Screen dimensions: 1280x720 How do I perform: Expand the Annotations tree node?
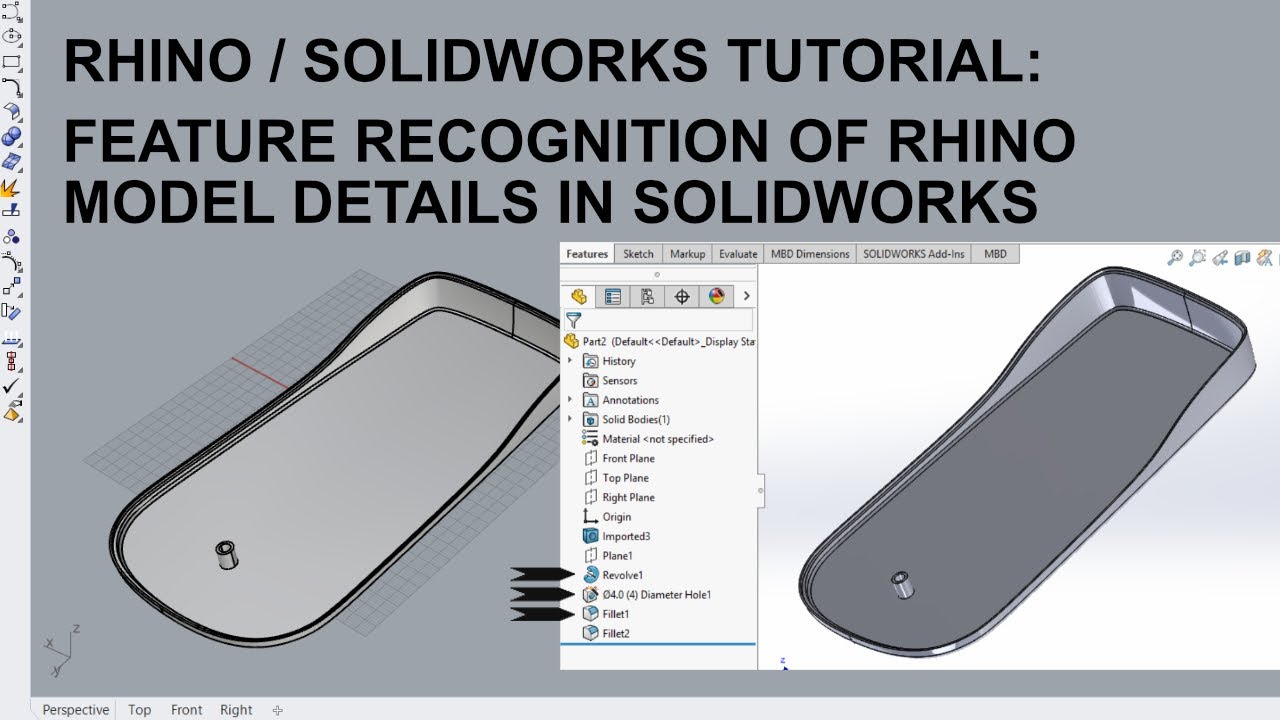(x=570, y=400)
